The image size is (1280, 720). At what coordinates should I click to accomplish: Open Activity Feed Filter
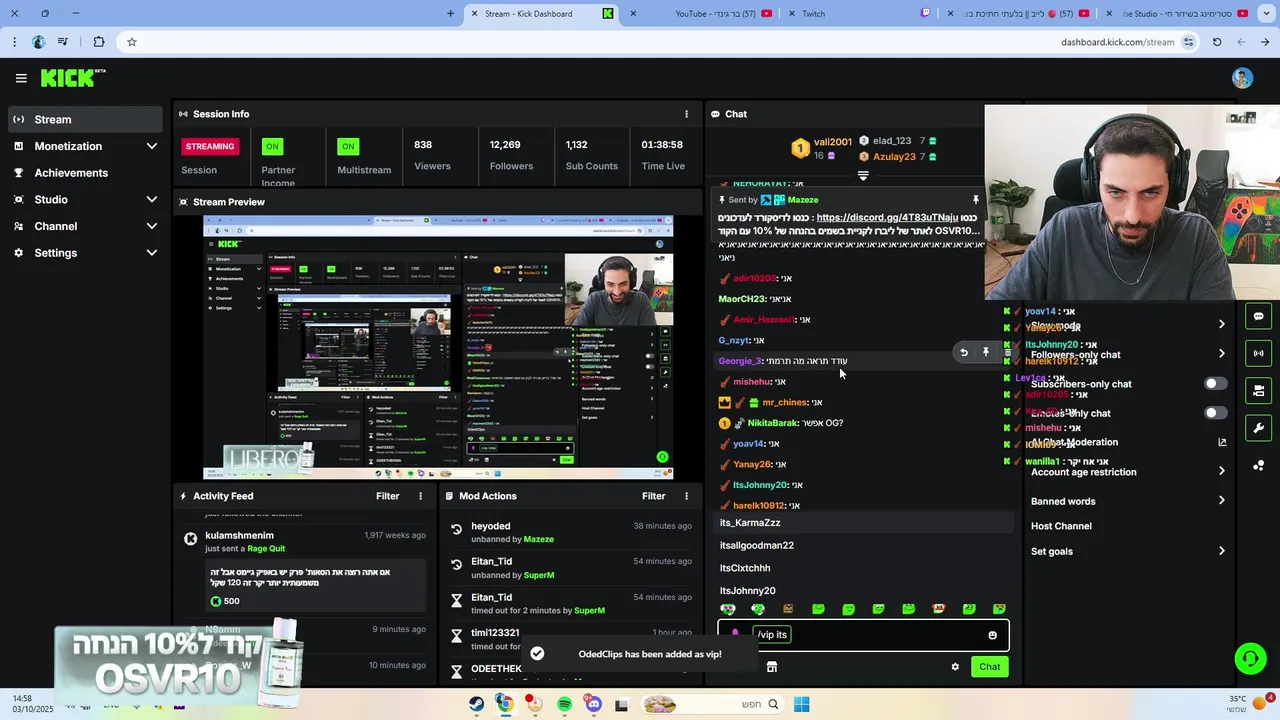[x=387, y=496]
